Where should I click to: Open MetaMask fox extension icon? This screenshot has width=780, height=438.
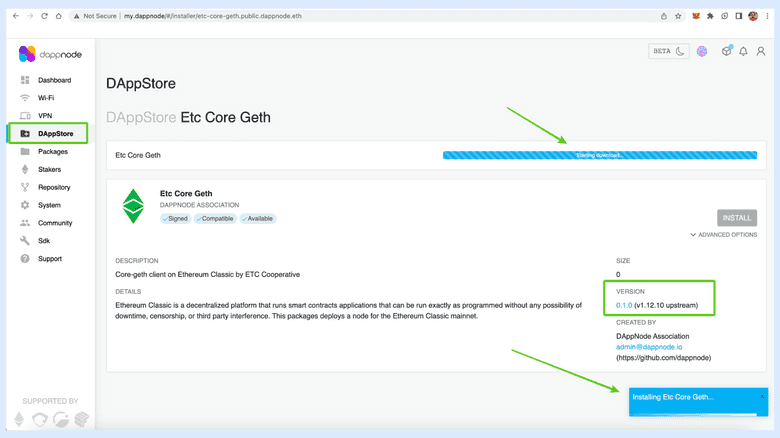tap(695, 17)
